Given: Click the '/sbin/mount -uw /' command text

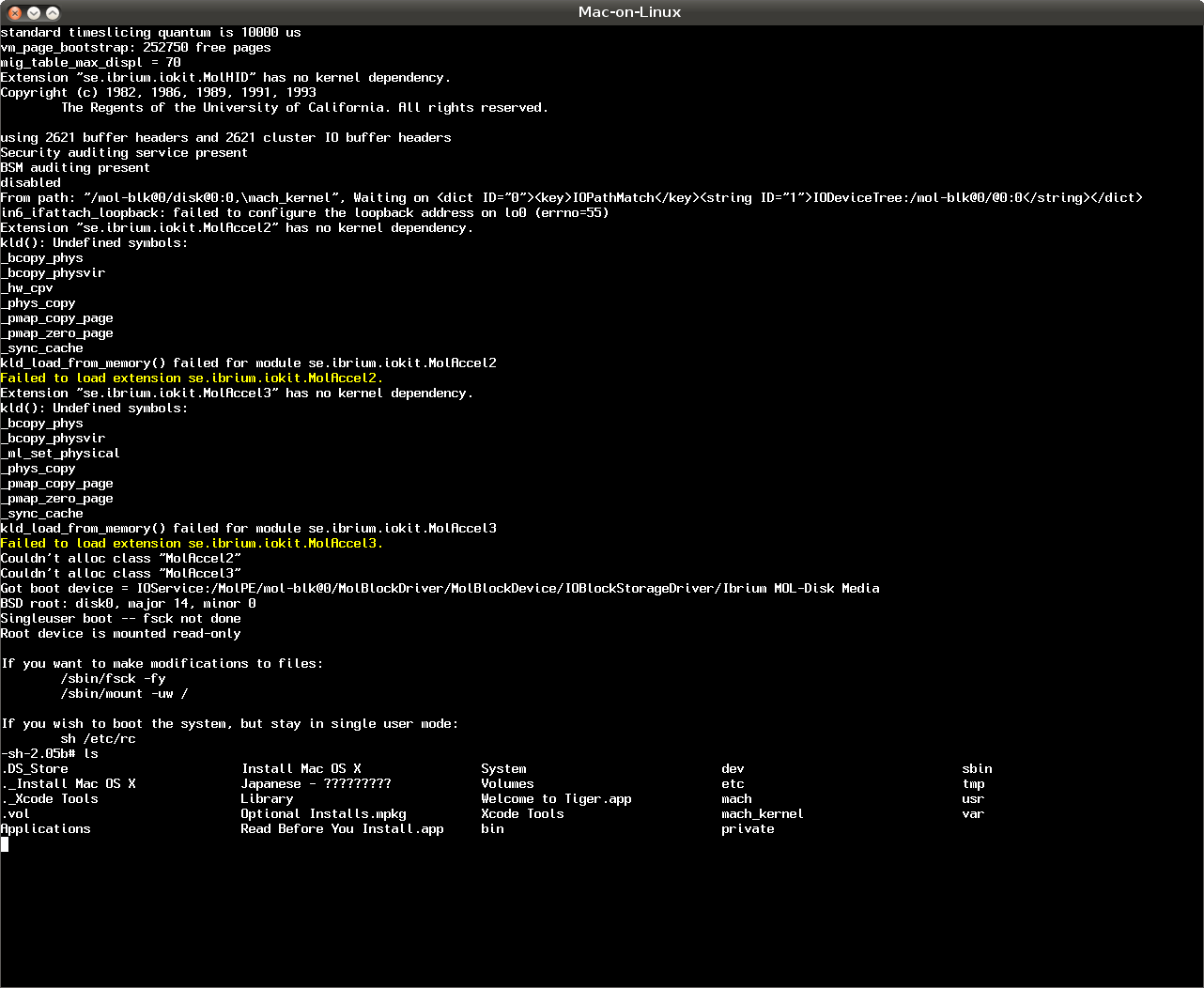Looking at the screenshot, I should (x=124, y=693).
